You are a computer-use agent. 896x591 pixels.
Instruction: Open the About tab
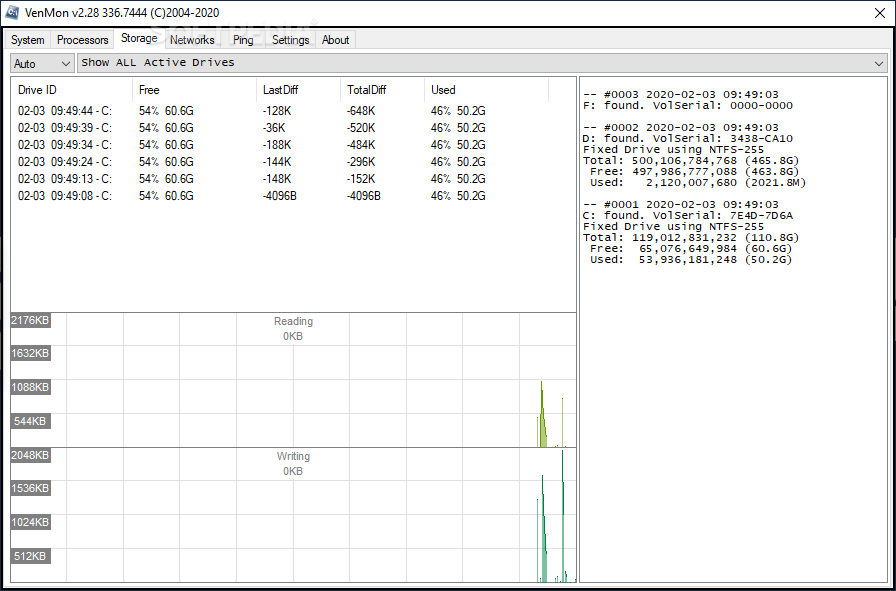(335, 39)
